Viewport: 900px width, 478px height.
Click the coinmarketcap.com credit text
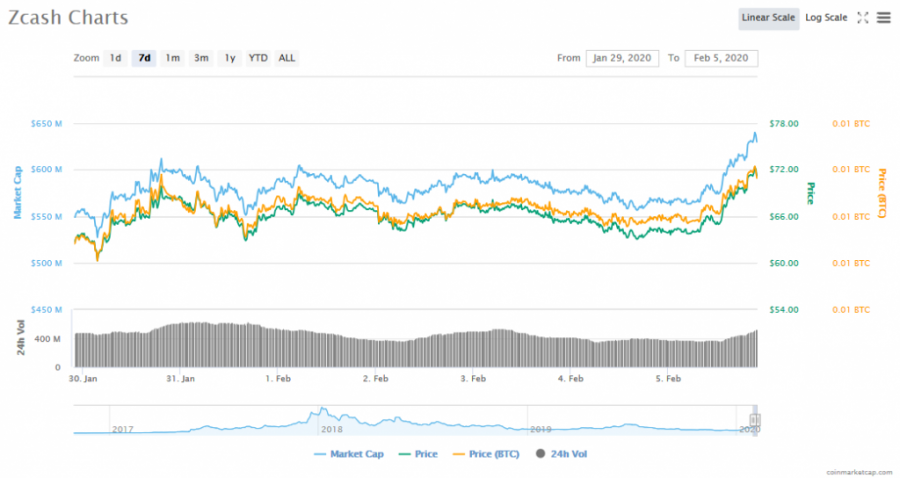[x=859, y=472]
